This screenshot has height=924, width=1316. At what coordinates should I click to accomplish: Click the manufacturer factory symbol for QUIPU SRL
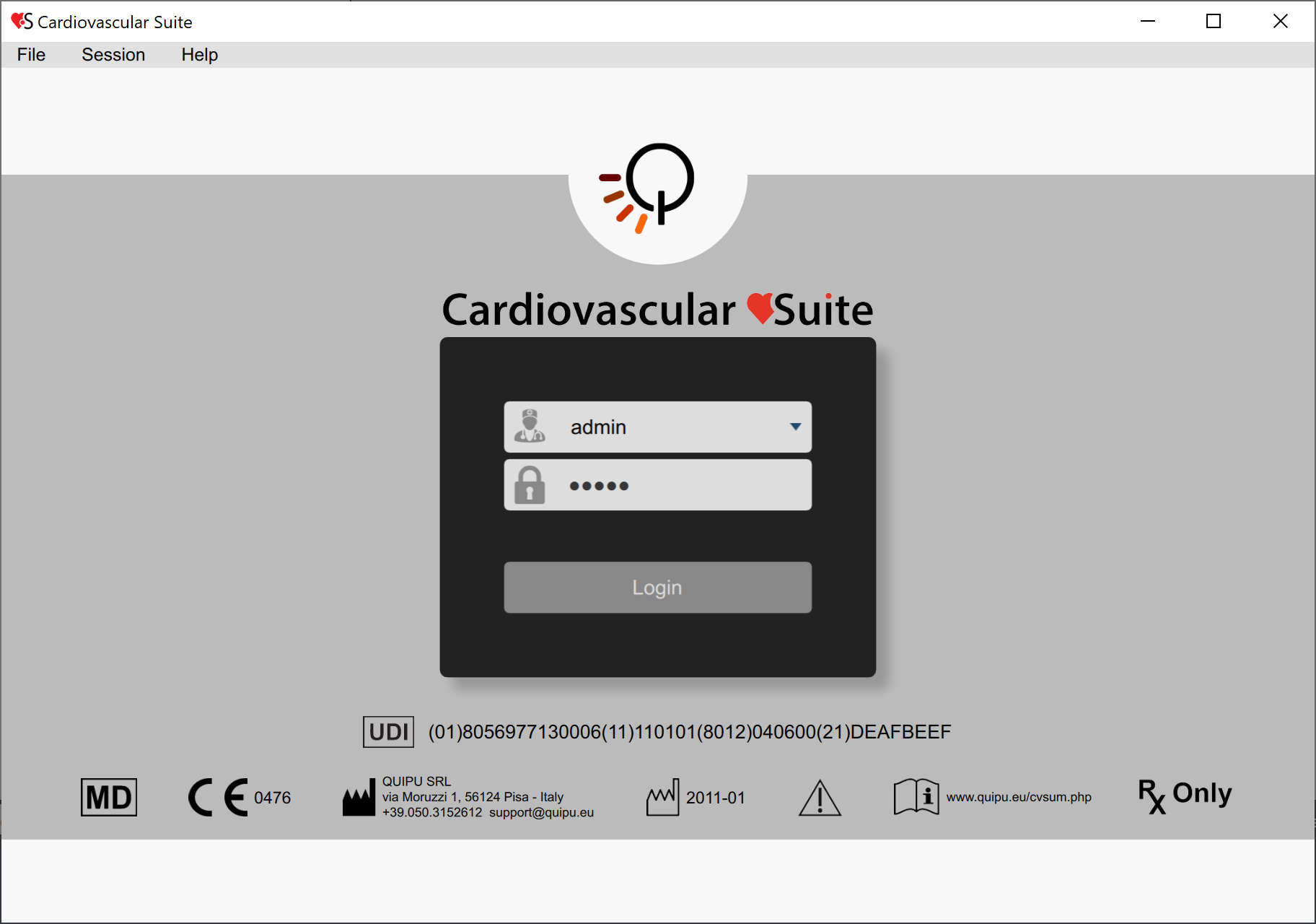pos(359,797)
